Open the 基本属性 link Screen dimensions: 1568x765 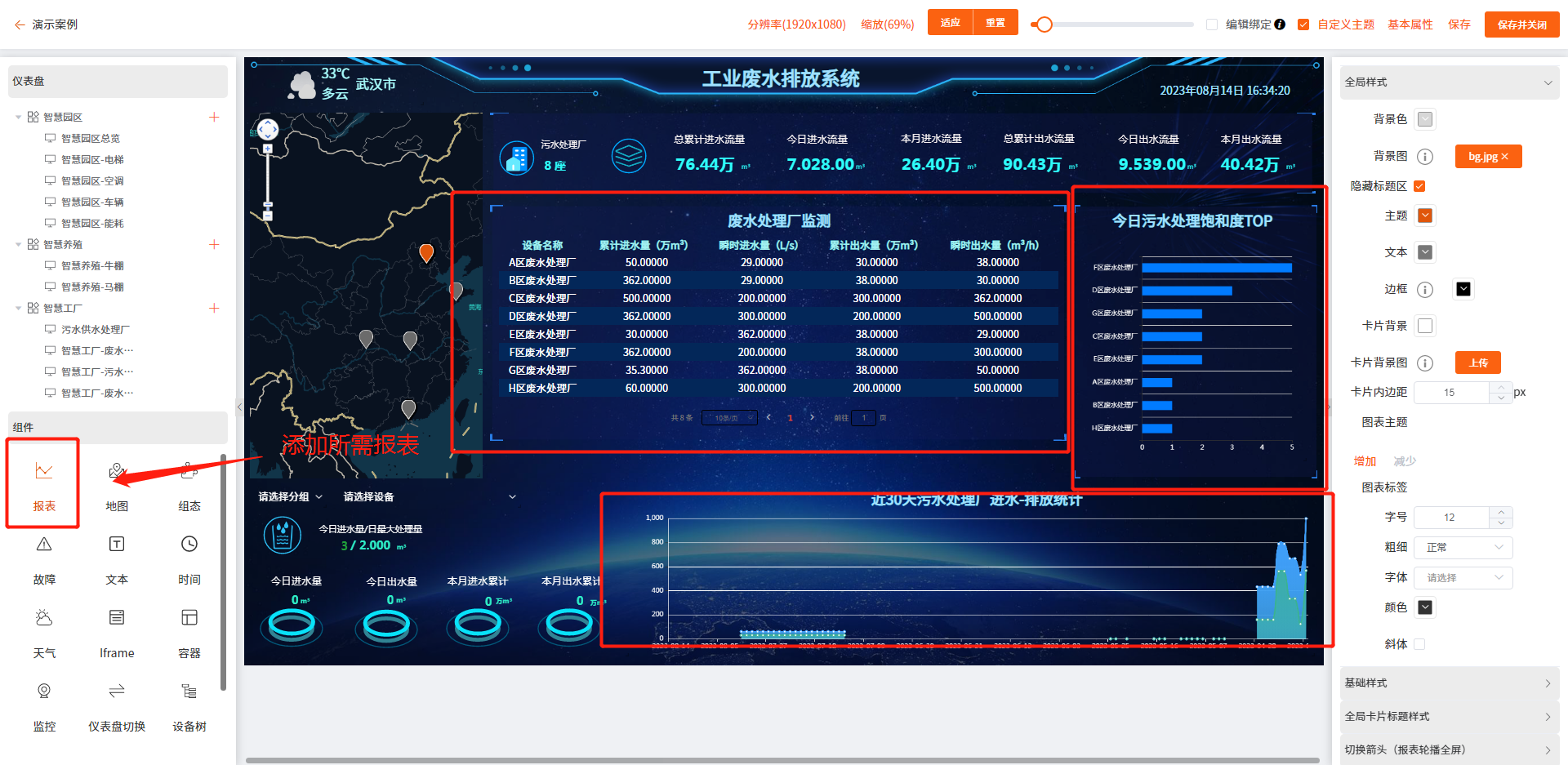tap(1410, 24)
